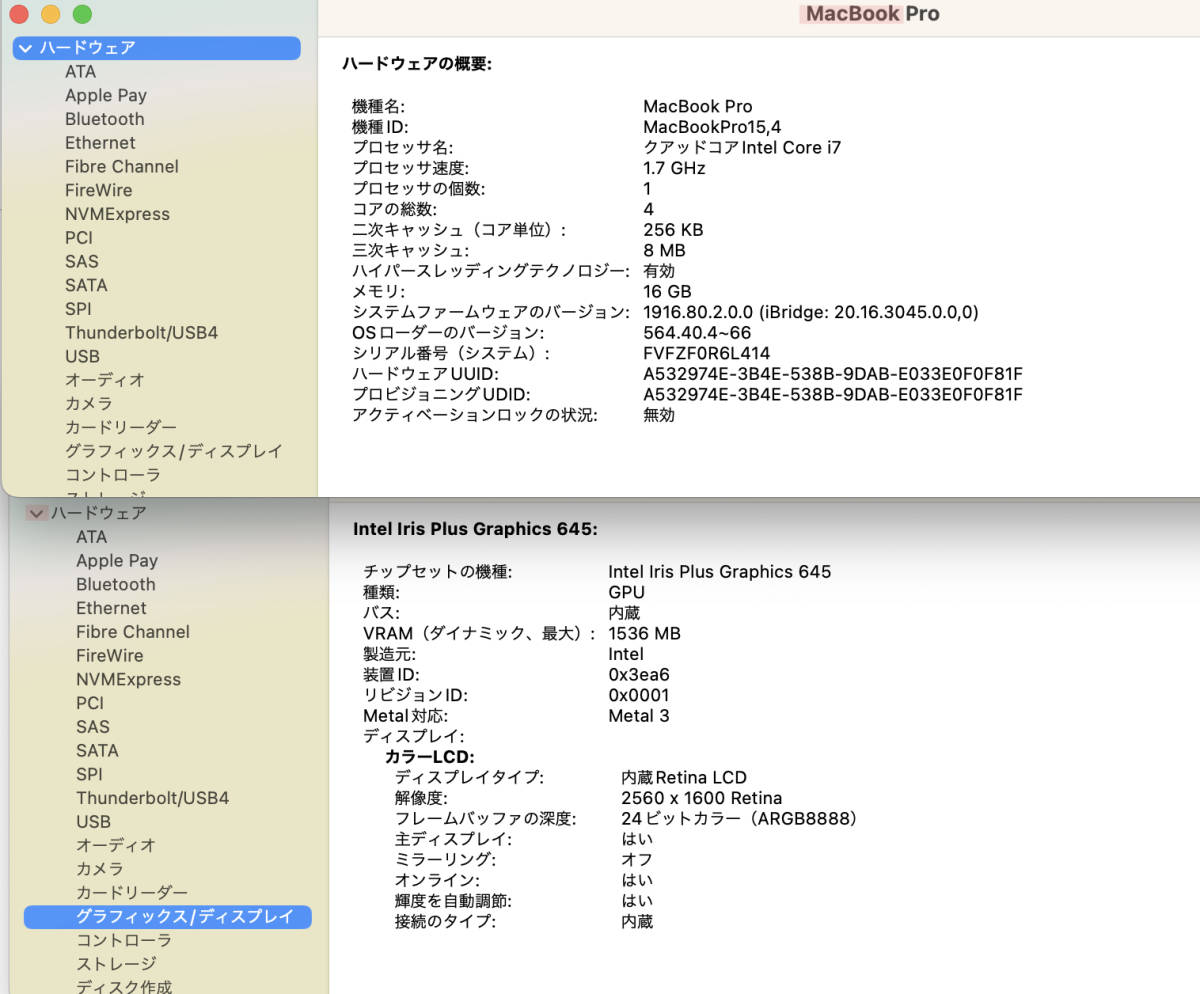Collapse ハードウェア chevron in lower window

(x=36, y=513)
